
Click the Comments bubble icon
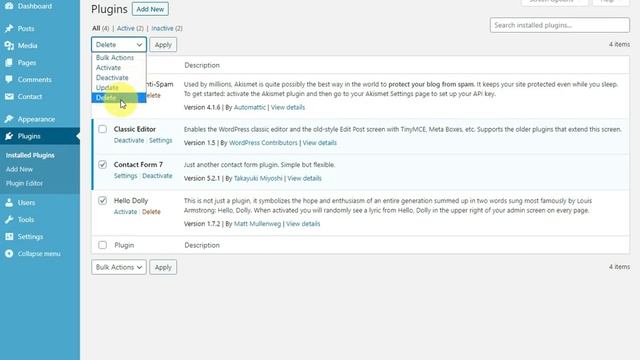tap(9, 80)
